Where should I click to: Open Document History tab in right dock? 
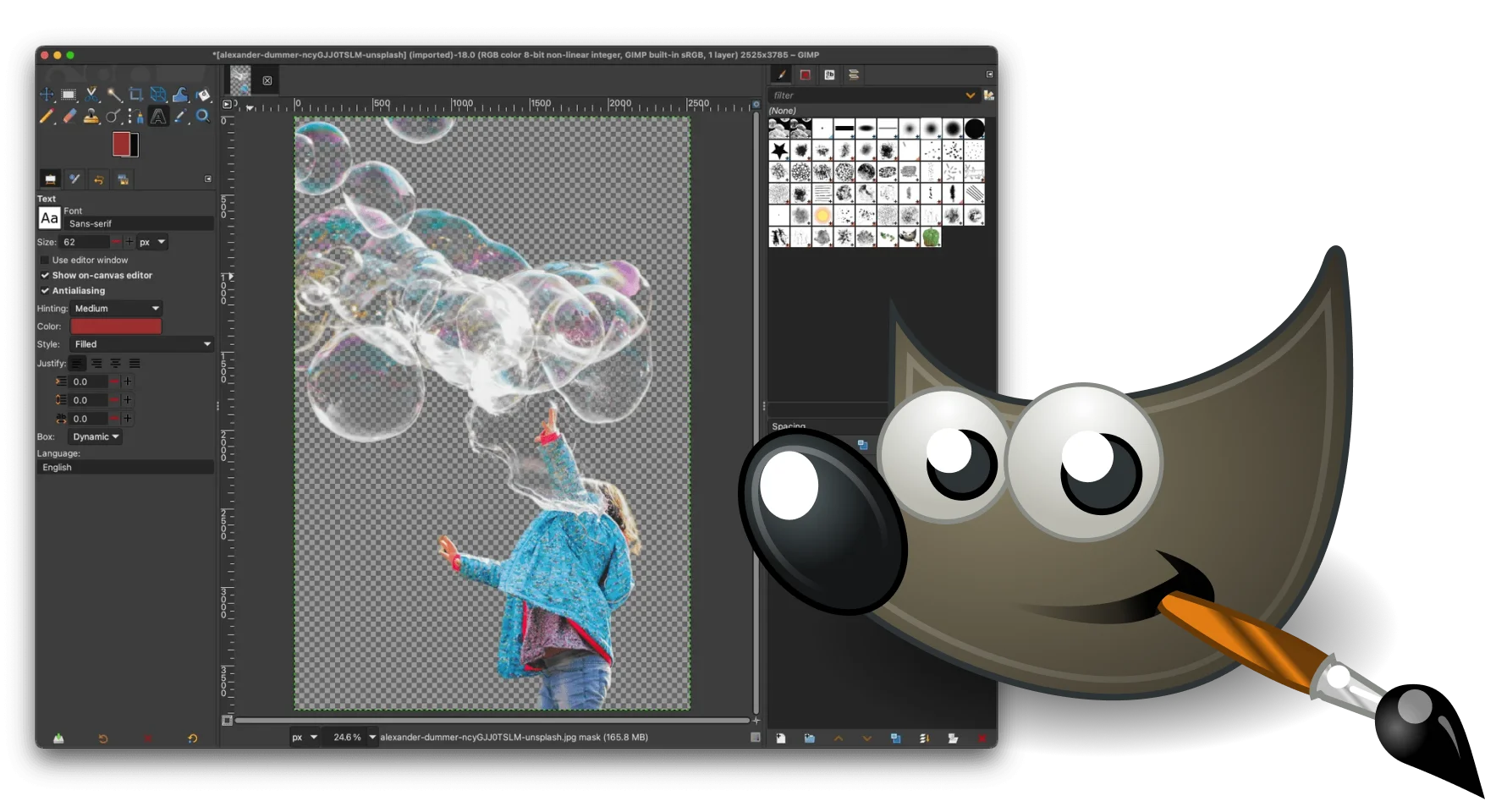(x=854, y=75)
